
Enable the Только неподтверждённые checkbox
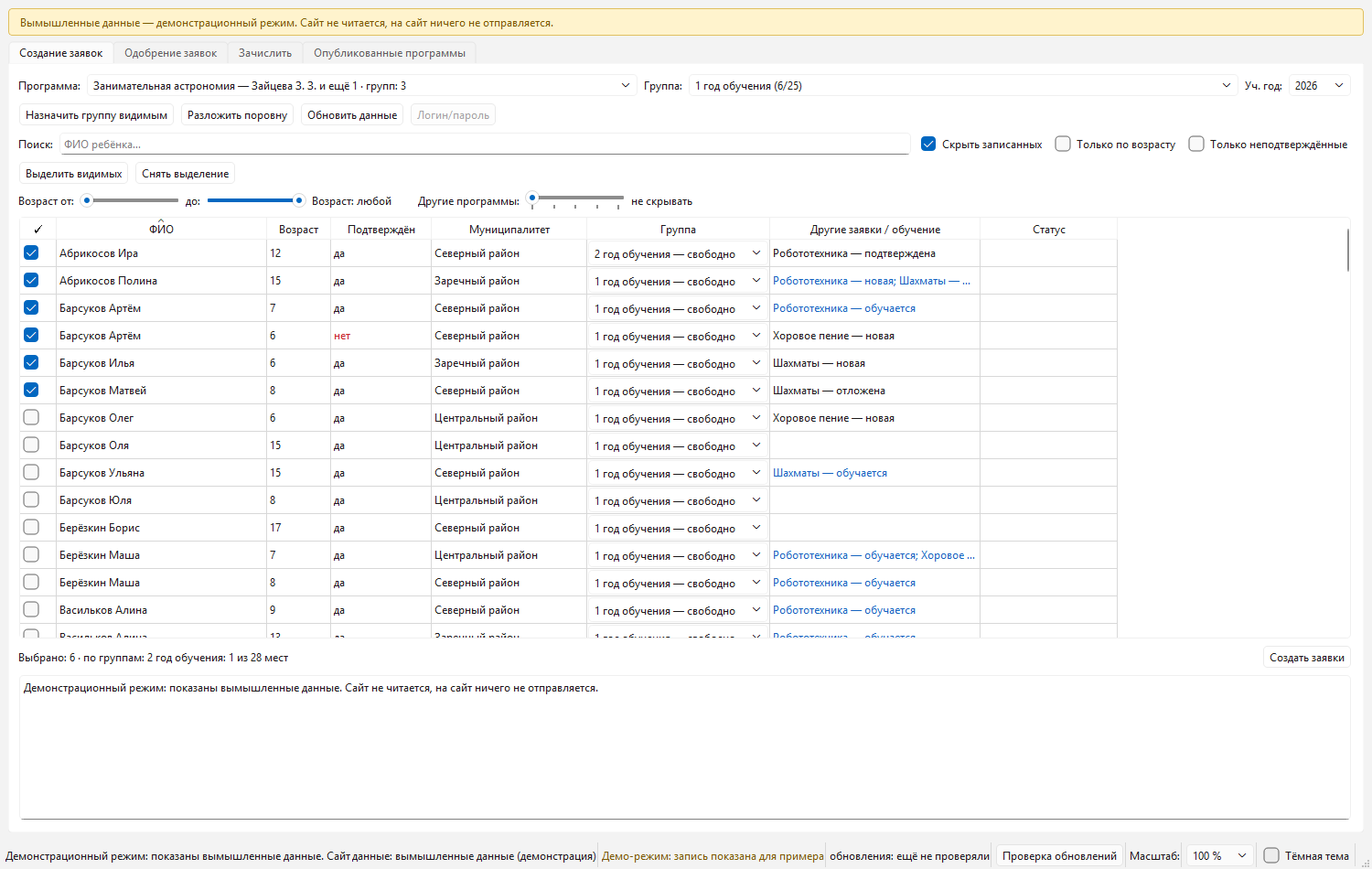[1196, 144]
